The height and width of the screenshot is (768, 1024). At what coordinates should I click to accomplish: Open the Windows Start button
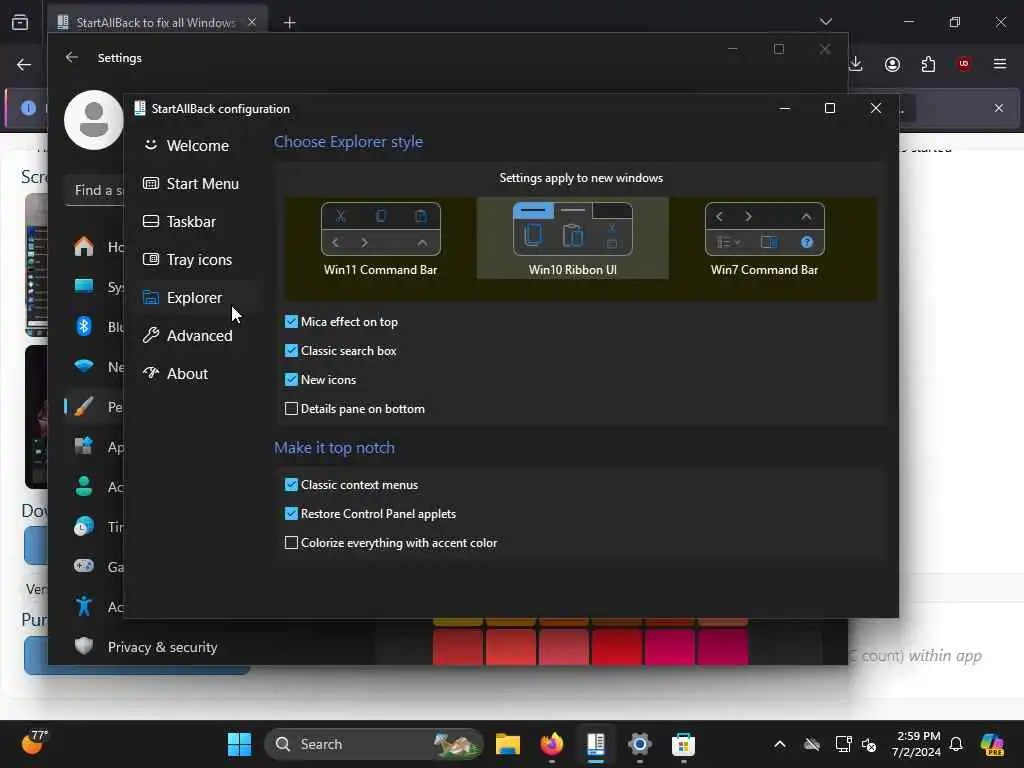tap(239, 744)
